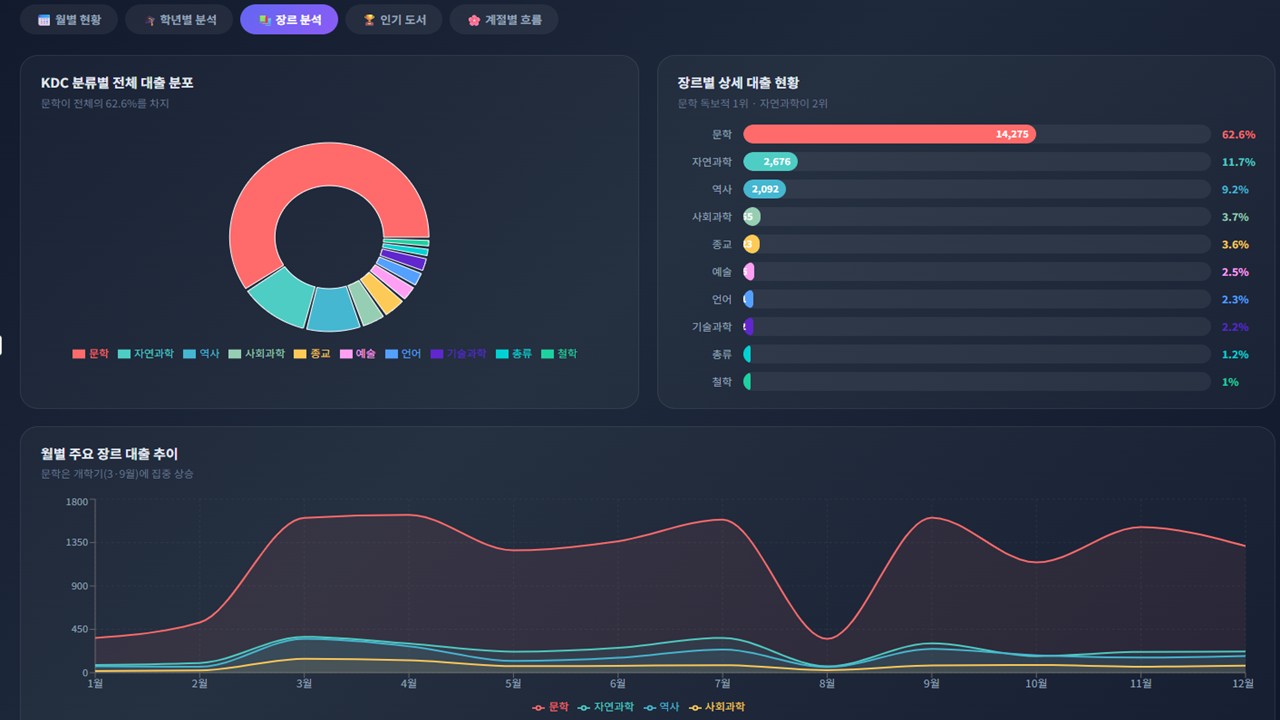Viewport: 1280px width, 720px height.
Task: Switch to the 학년별 분석 tab
Action: [179, 20]
